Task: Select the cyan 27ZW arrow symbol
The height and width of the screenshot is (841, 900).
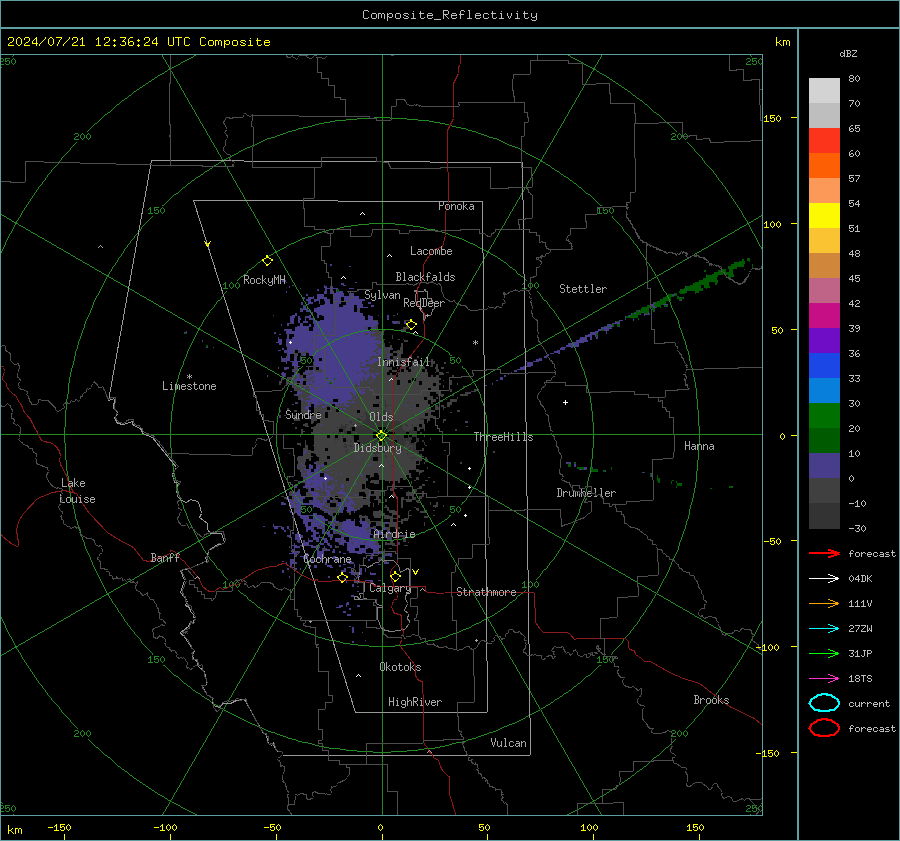Action: point(824,629)
